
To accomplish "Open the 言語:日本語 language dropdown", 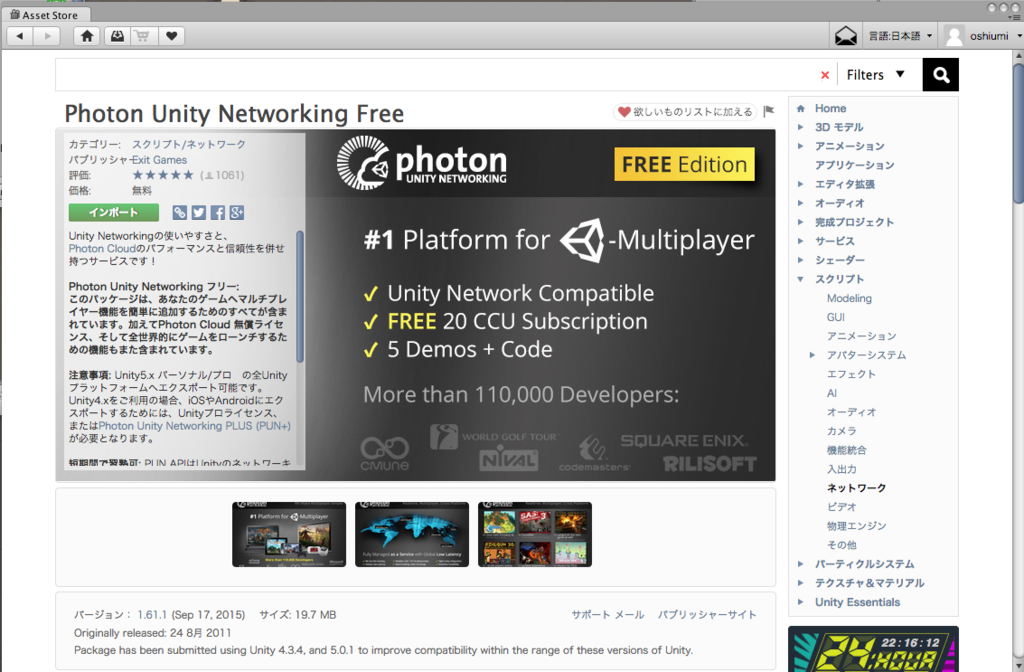I will tap(900, 36).
